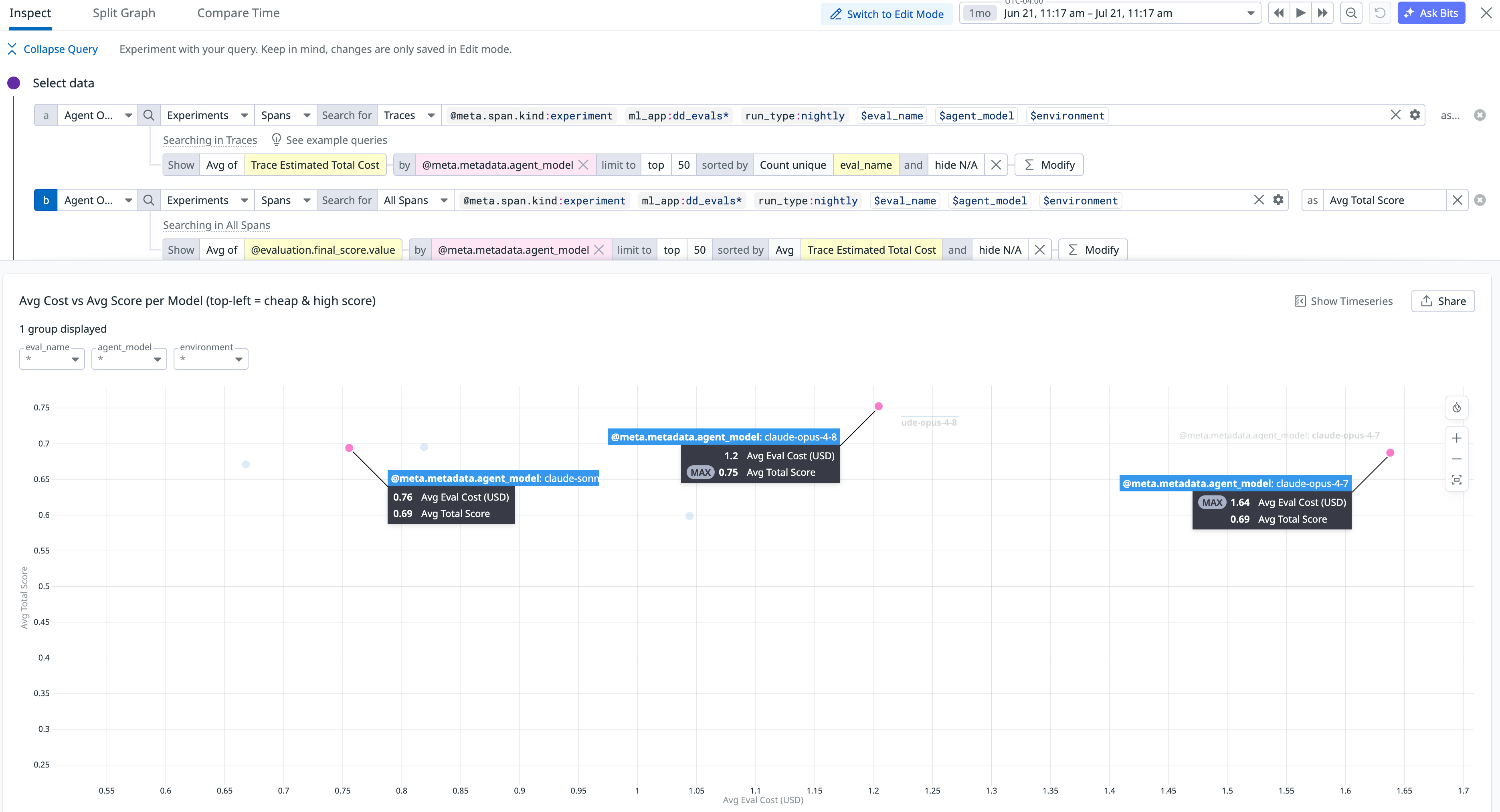
Task: Click Avg of aggregation in query b
Action: (x=222, y=250)
